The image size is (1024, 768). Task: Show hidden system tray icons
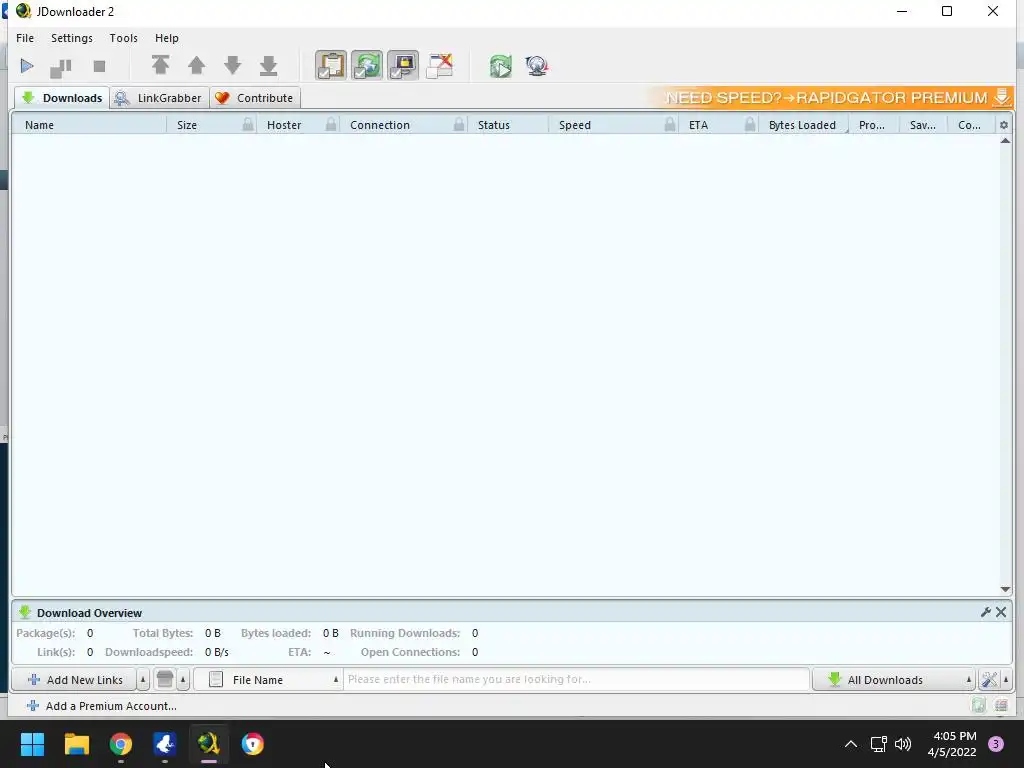point(851,744)
